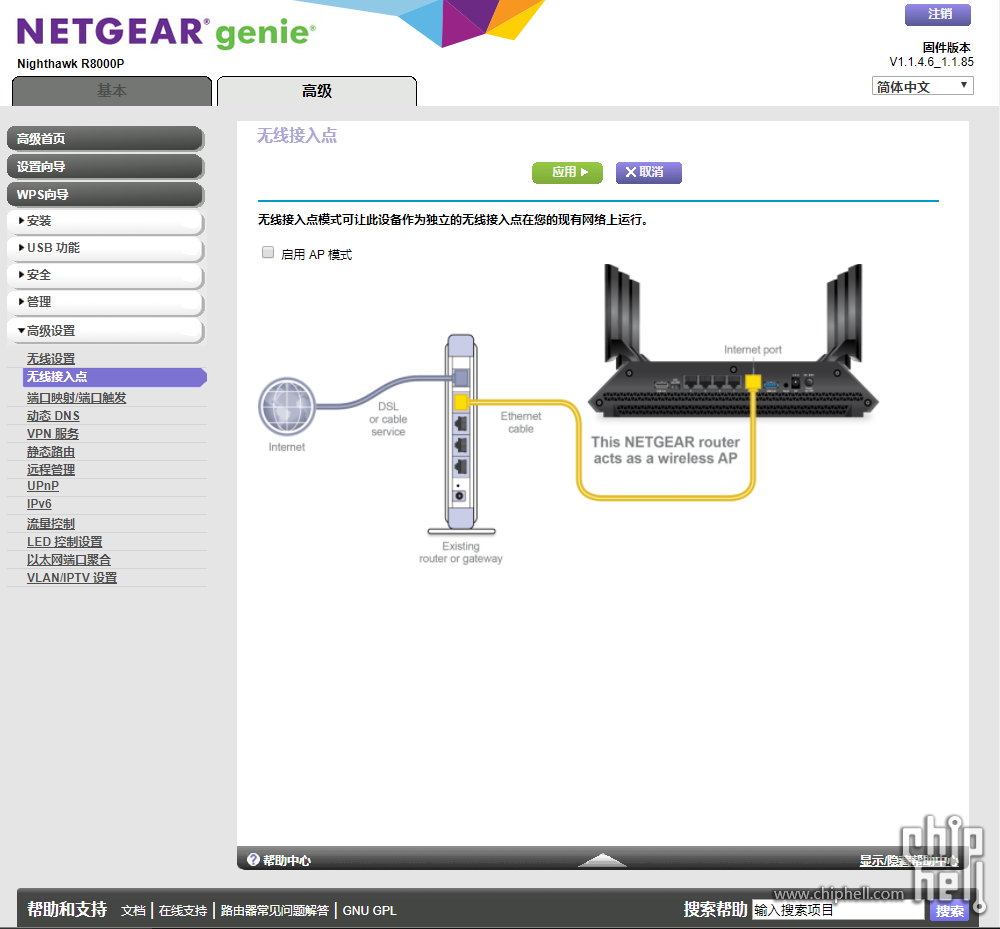Open the 动态 DNS link
The image size is (1000, 929).
pyautogui.click(x=53, y=416)
